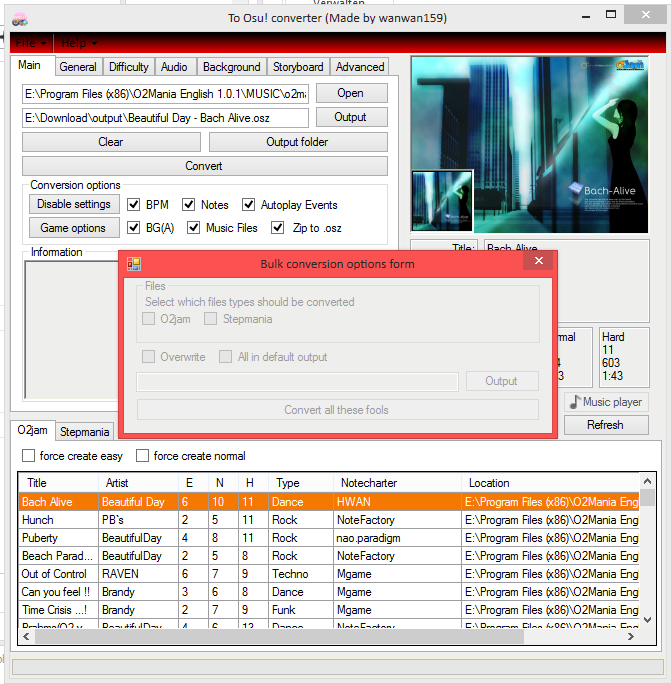Image resolution: width=671 pixels, height=684 pixels.
Task: Toggle the Music Files checkbox
Action: pos(194,228)
